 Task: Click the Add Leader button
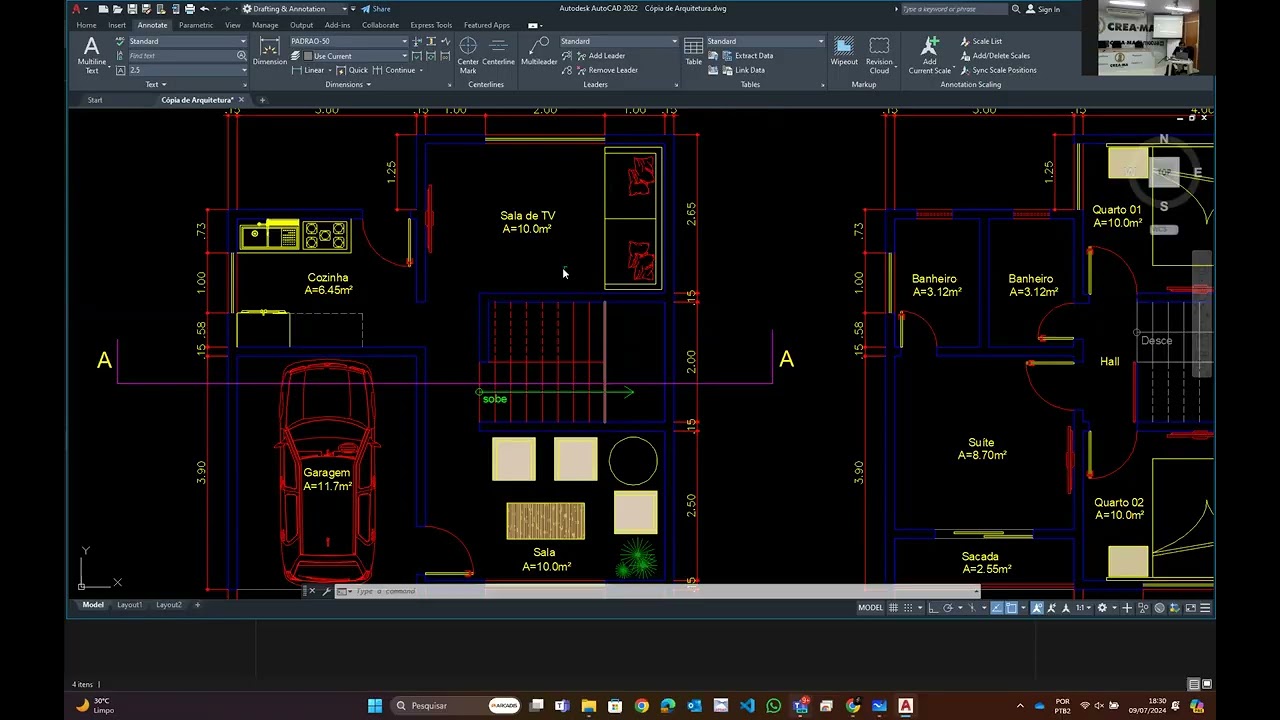[600, 56]
